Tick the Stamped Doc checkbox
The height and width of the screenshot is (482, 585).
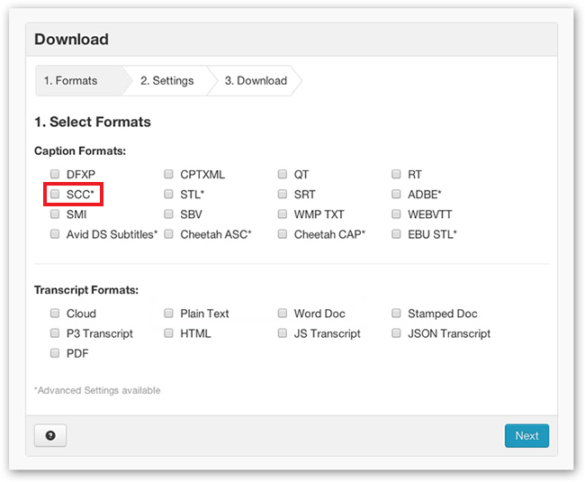pyautogui.click(x=396, y=313)
